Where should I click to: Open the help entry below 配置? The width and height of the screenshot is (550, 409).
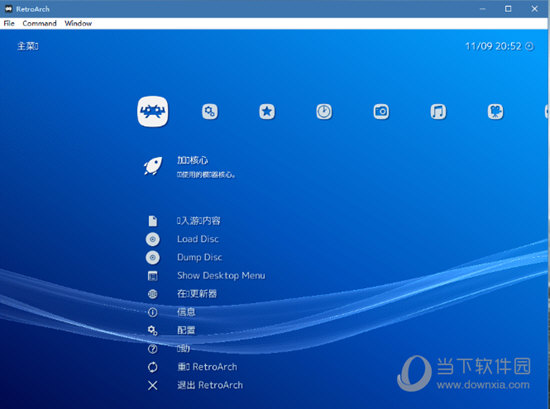[183, 349]
